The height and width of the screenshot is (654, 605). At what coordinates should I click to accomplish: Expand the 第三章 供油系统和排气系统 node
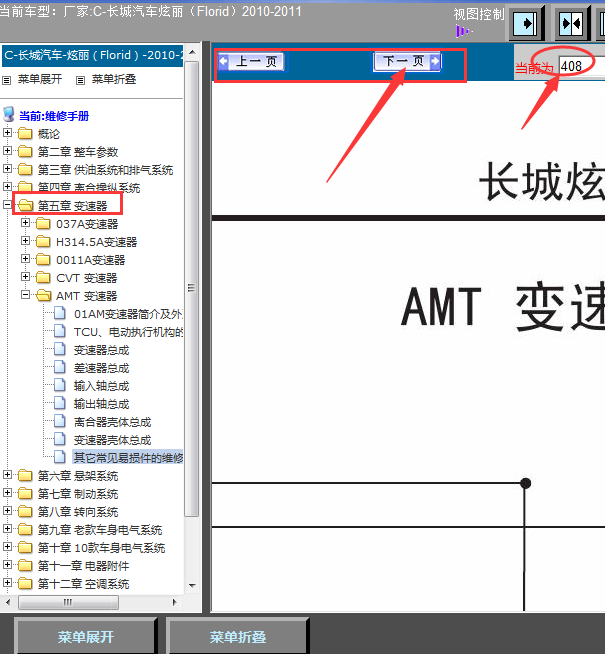[x=7, y=169]
